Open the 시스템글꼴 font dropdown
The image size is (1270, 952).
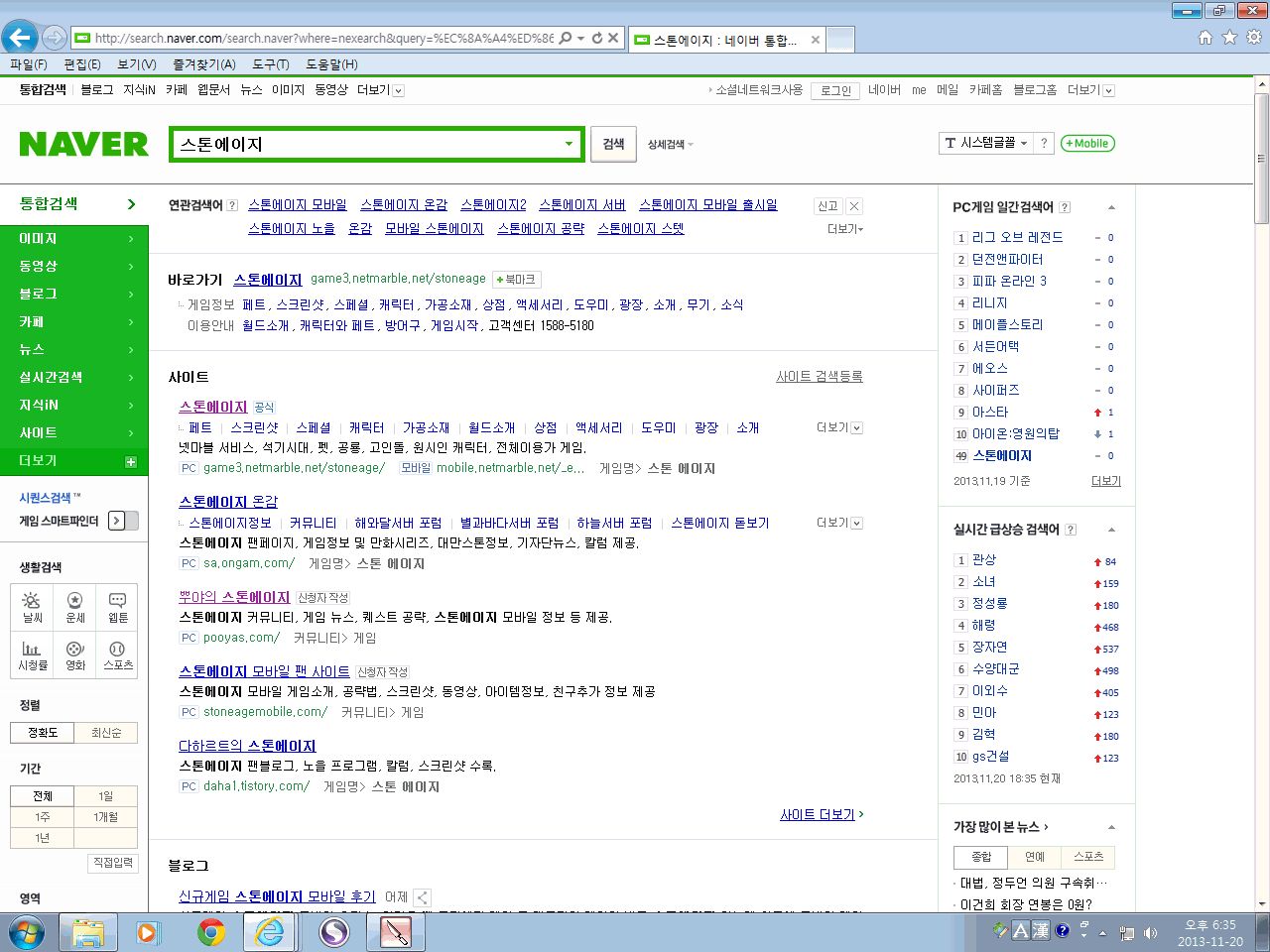985,143
